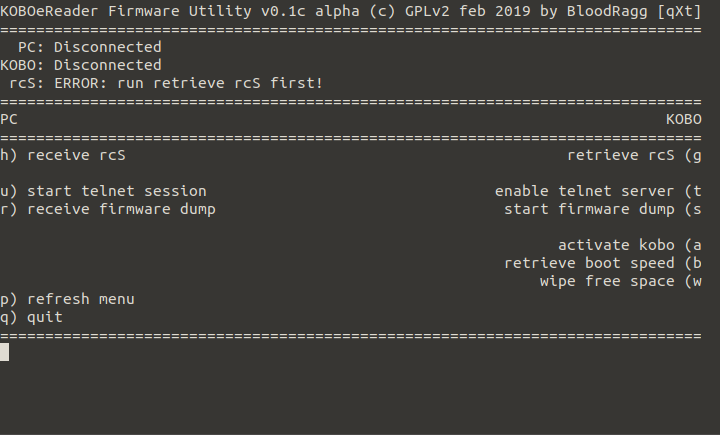Image resolution: width=720 pixels, height=435 pixels.
Task: Choose 'u) start telnet session' entry
Action: point(103,191)
